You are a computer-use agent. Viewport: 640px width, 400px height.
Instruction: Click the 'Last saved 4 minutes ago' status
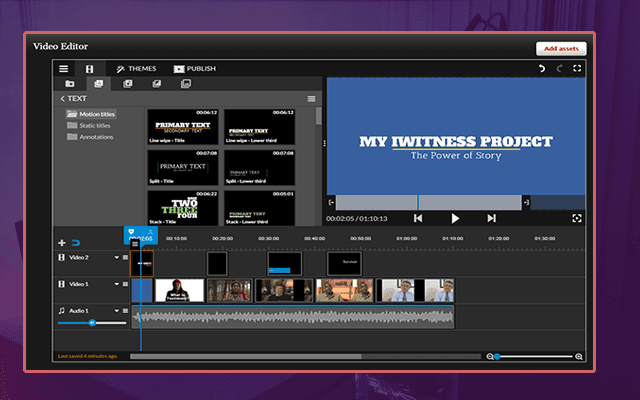point(87,356)
